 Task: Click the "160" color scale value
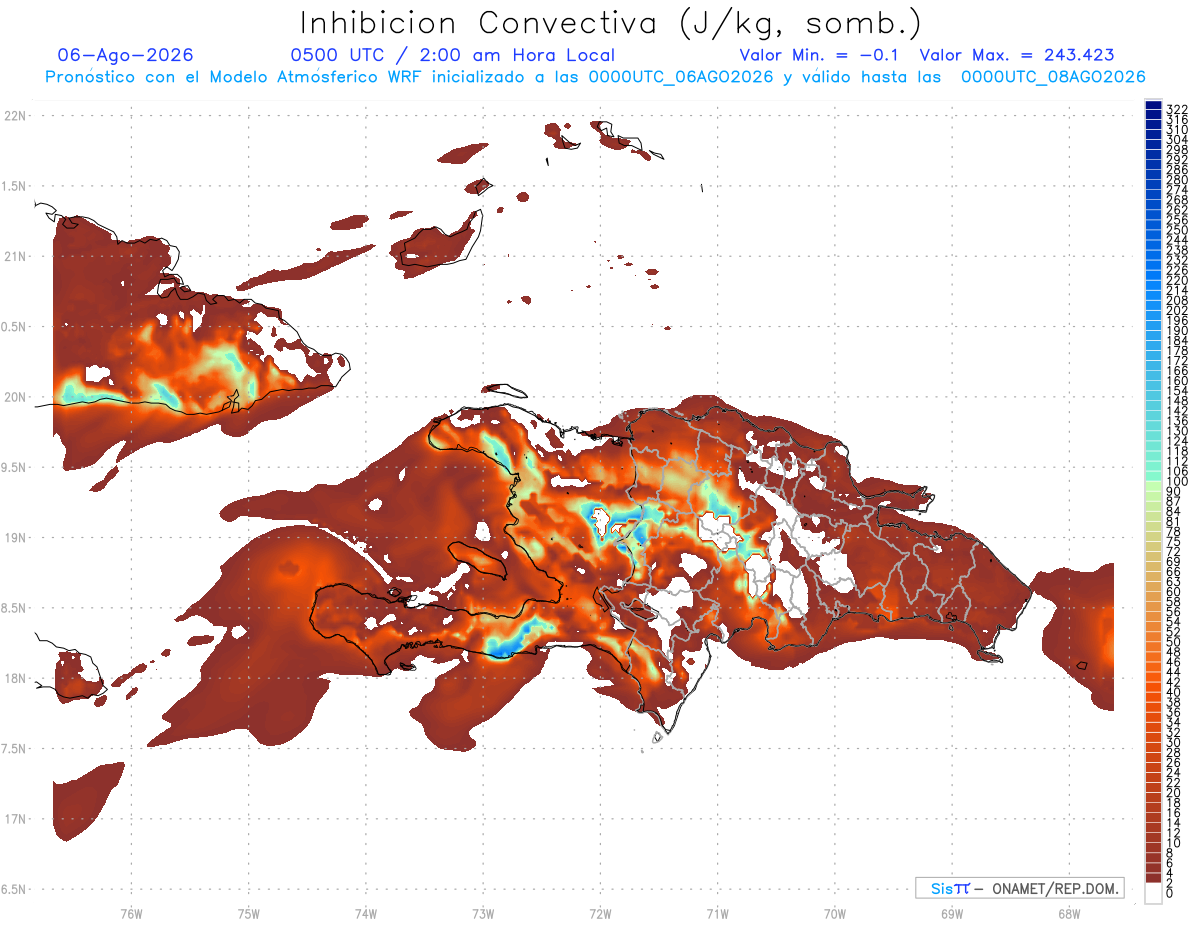tap(1177, 380)
